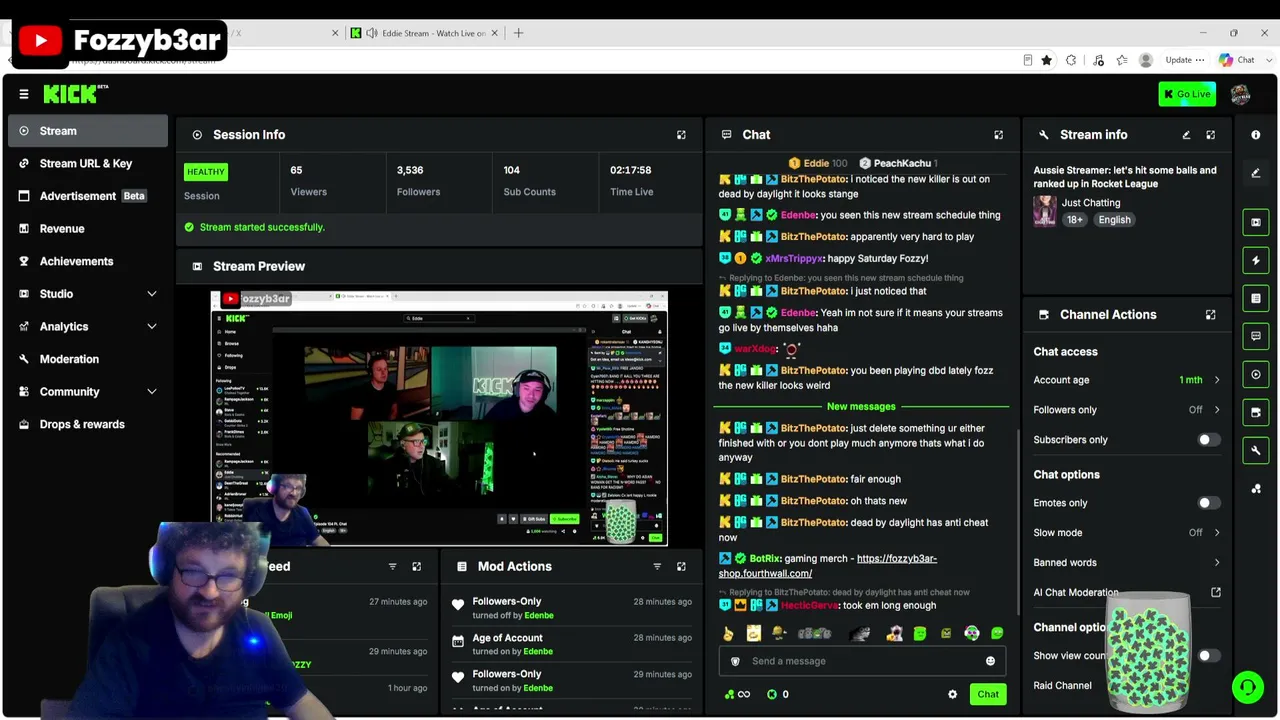The width and height of the screenshot is (1280, 720).
Task: Click the Just Chatting category label
Action: 1091,203
